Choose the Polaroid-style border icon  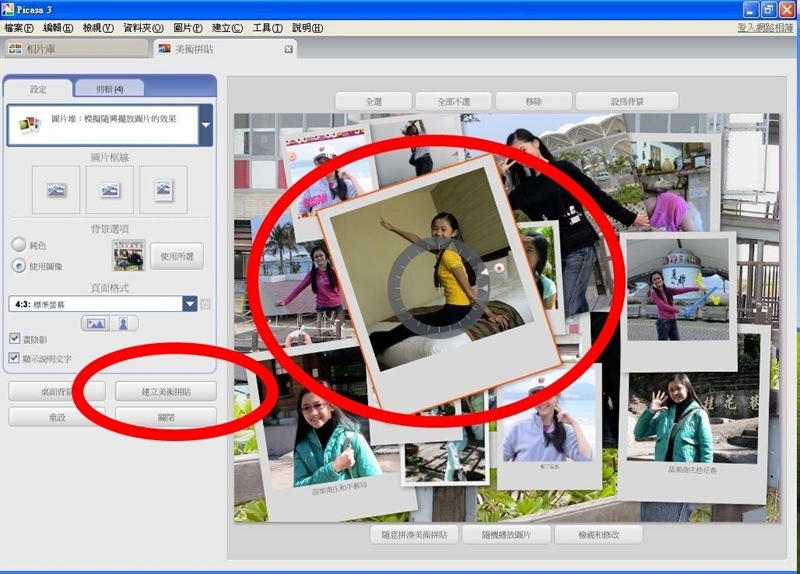pos(163,189)
